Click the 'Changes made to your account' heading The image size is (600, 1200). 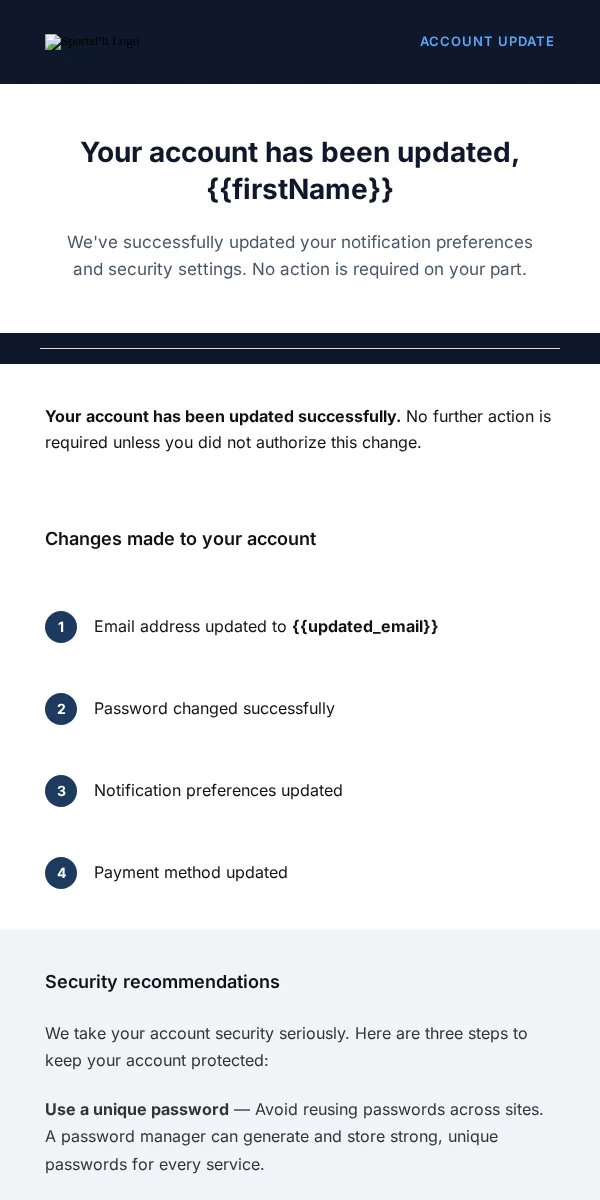[x=180, y=539]
